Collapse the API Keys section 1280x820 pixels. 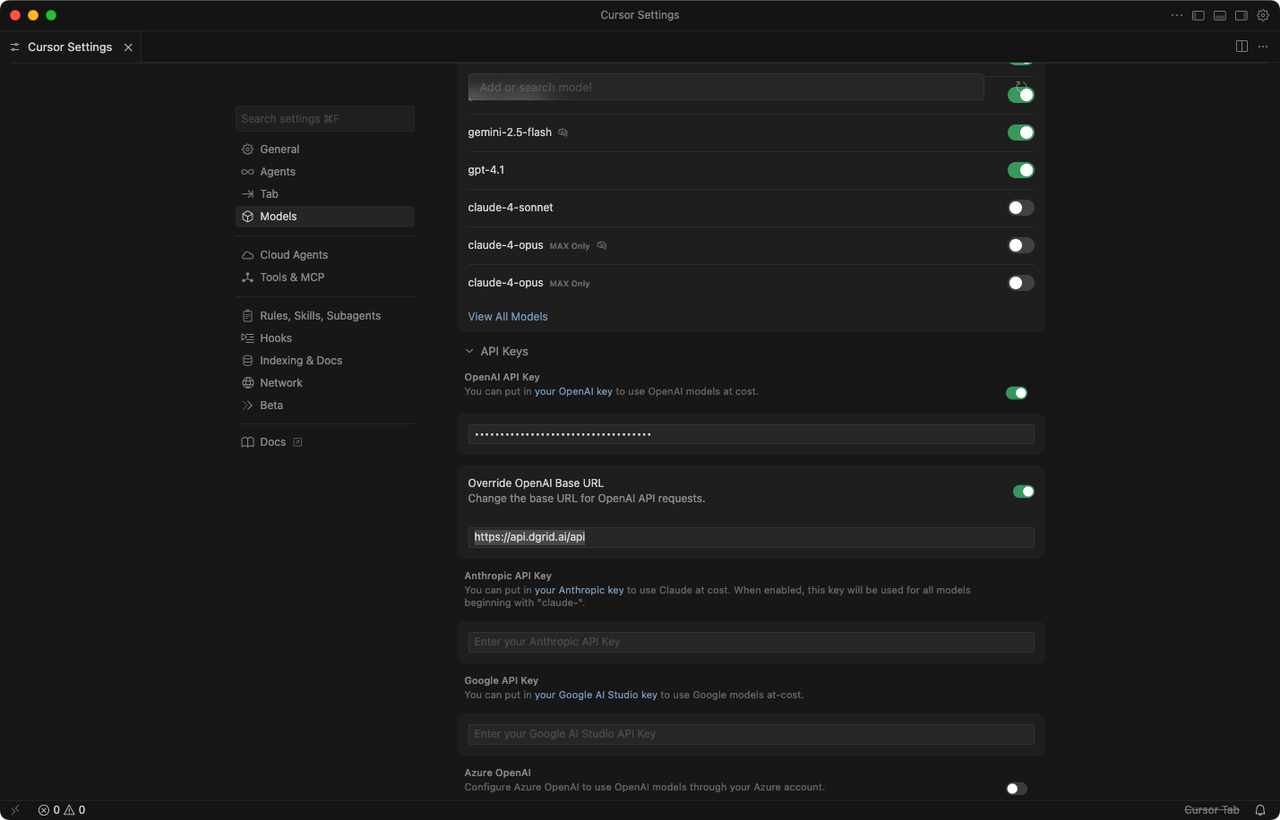pos(469,351)
